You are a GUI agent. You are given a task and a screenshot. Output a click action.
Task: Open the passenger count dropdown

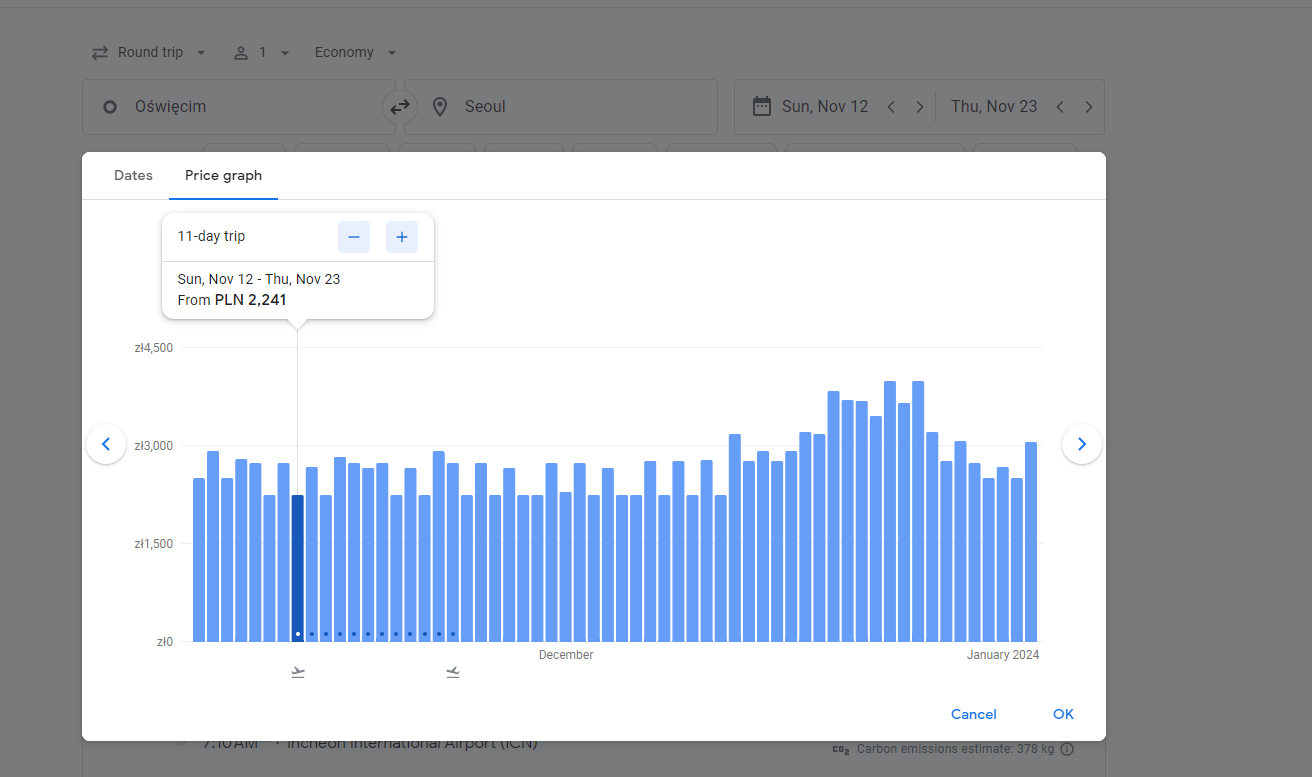(261, 52)
